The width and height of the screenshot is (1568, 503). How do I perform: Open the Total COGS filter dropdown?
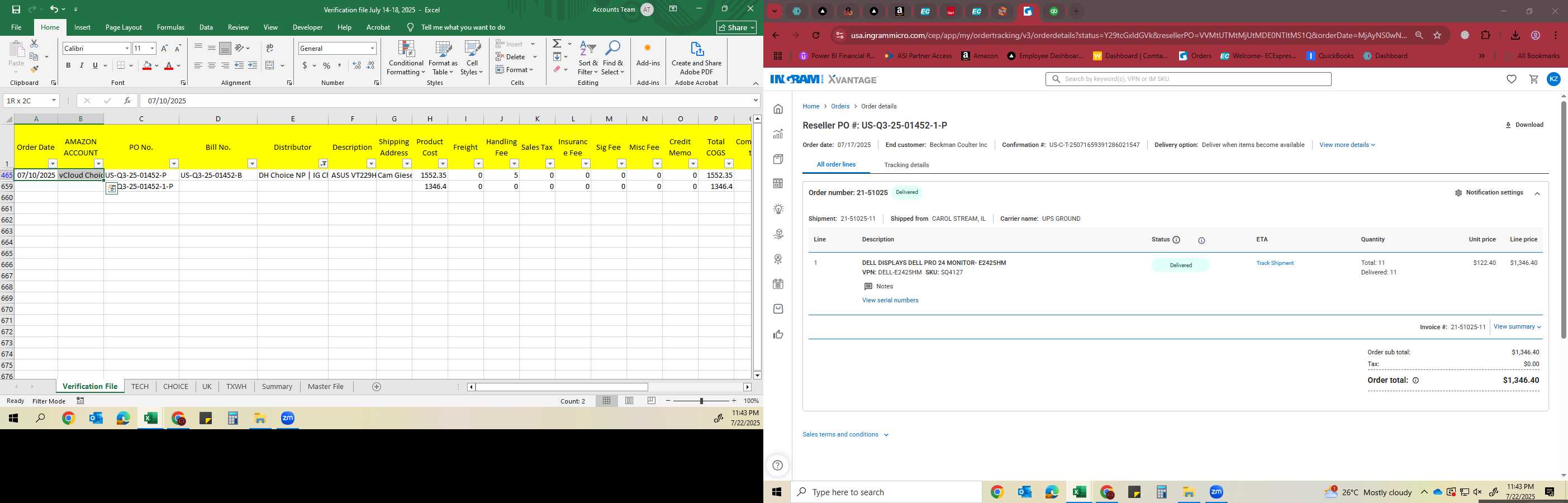coord(729,163)
